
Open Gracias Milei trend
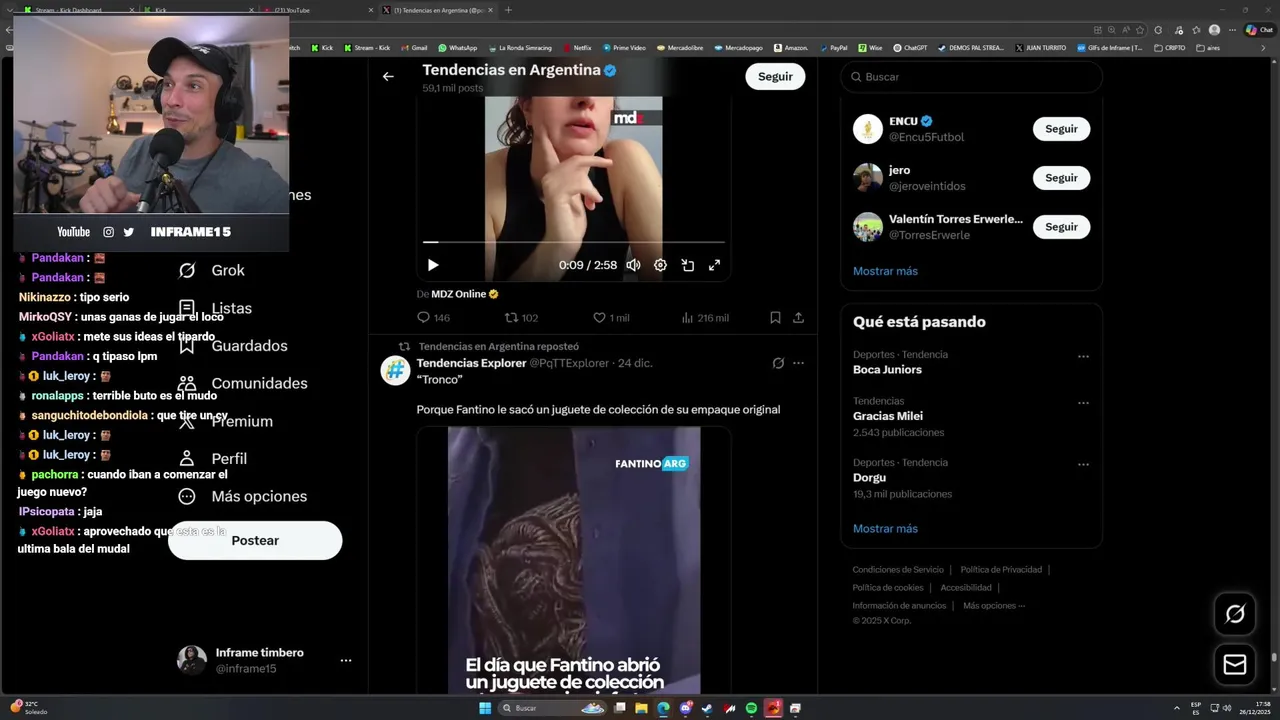[x=888, y=416]
